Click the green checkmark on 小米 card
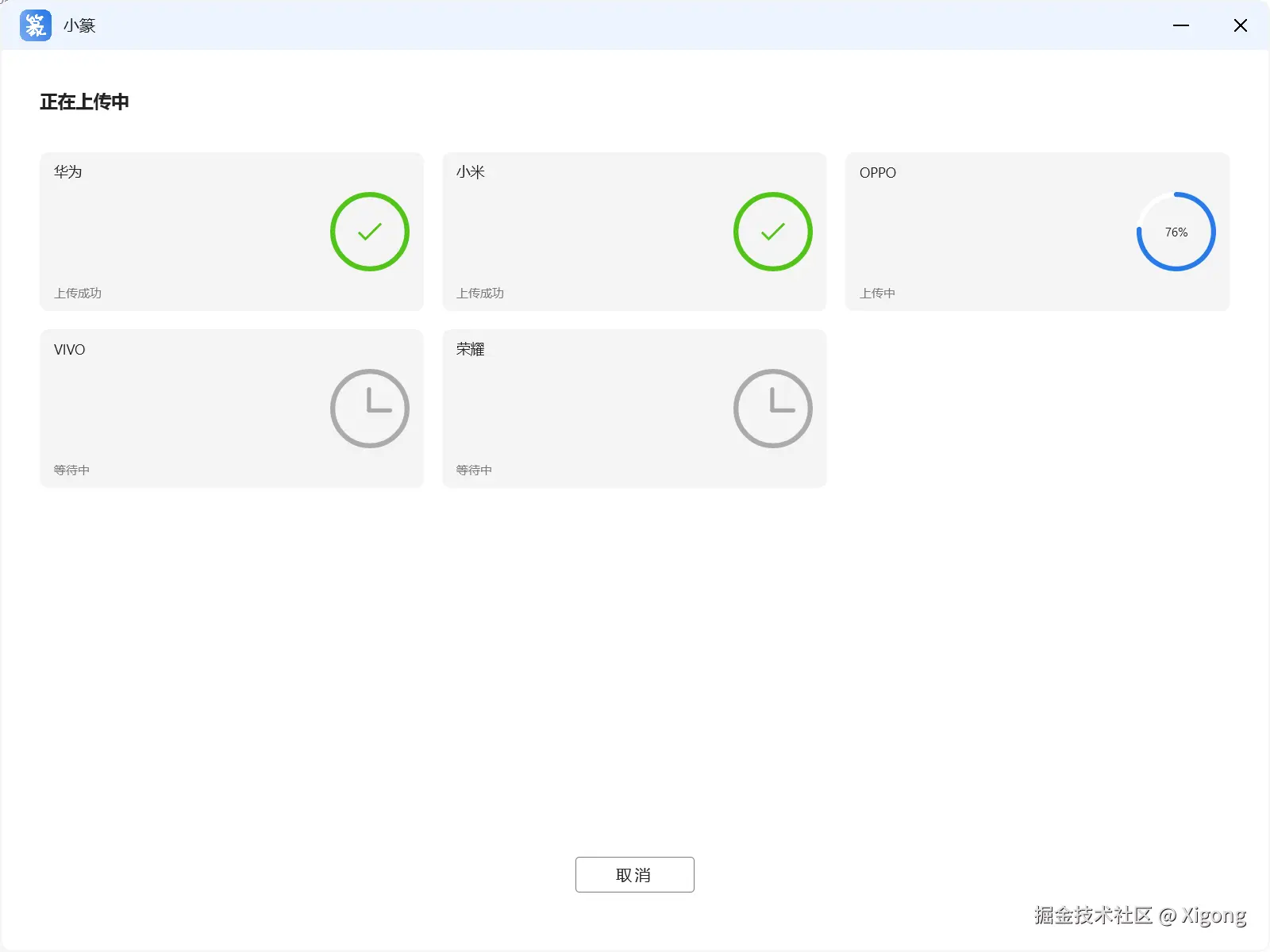Image resolution: width=1270 pixels, height=952 pixels. (773, 232)
